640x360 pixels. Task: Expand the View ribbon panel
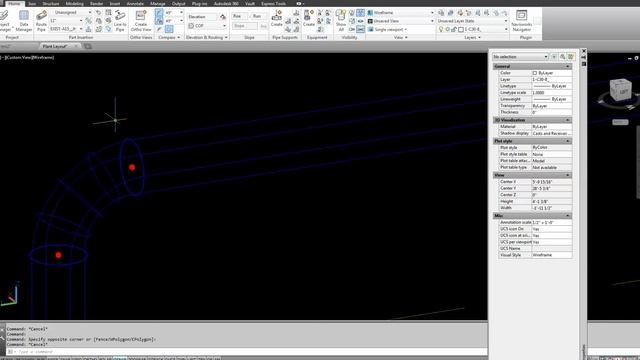401,37
